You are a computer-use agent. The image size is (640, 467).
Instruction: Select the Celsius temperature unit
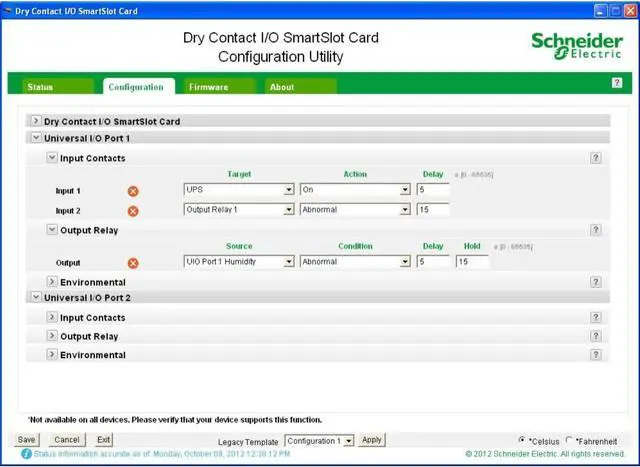[522, 439]
